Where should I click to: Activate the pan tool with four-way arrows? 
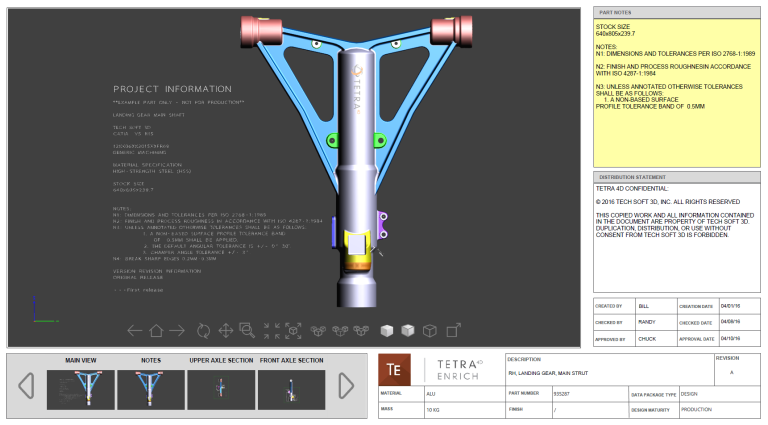(x=225, y=331)
